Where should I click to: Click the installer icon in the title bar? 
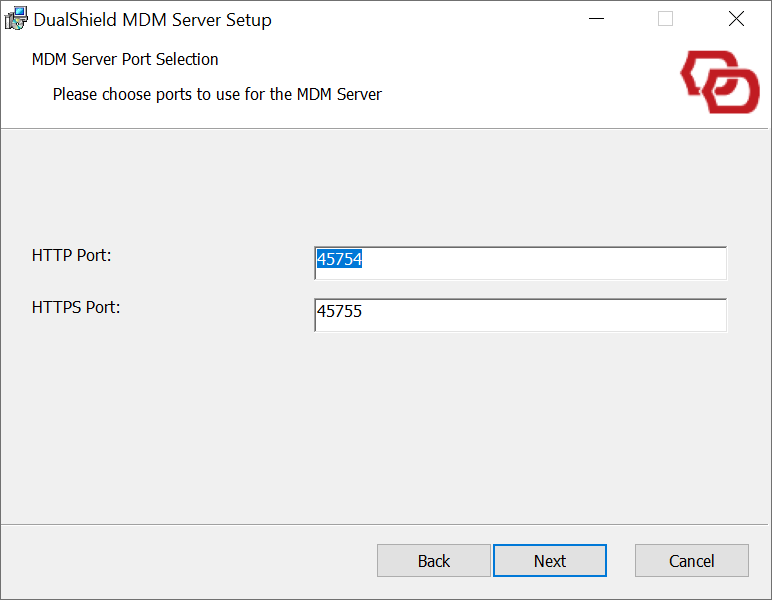[16, 19]
